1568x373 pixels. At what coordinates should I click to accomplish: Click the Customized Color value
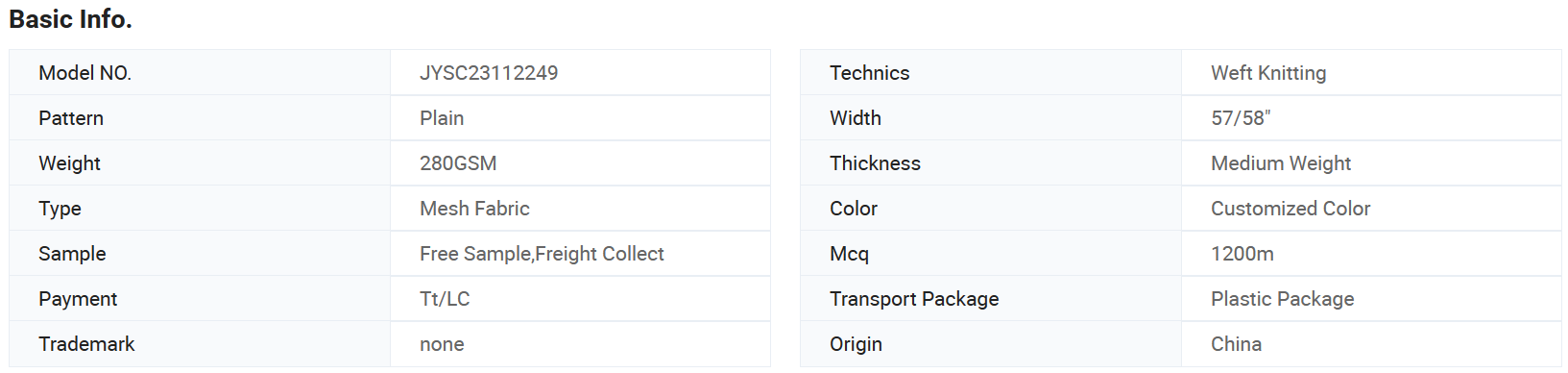click(1291, 209)
